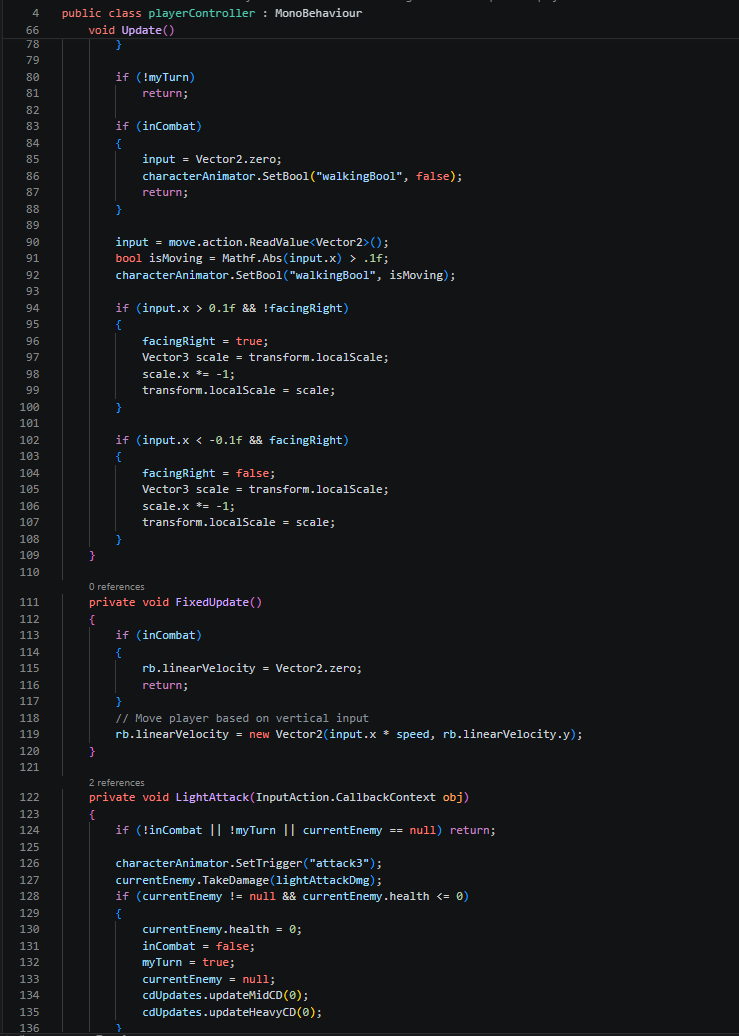
Task: Click line number 119 in the gutter
Action: (29, 735)
